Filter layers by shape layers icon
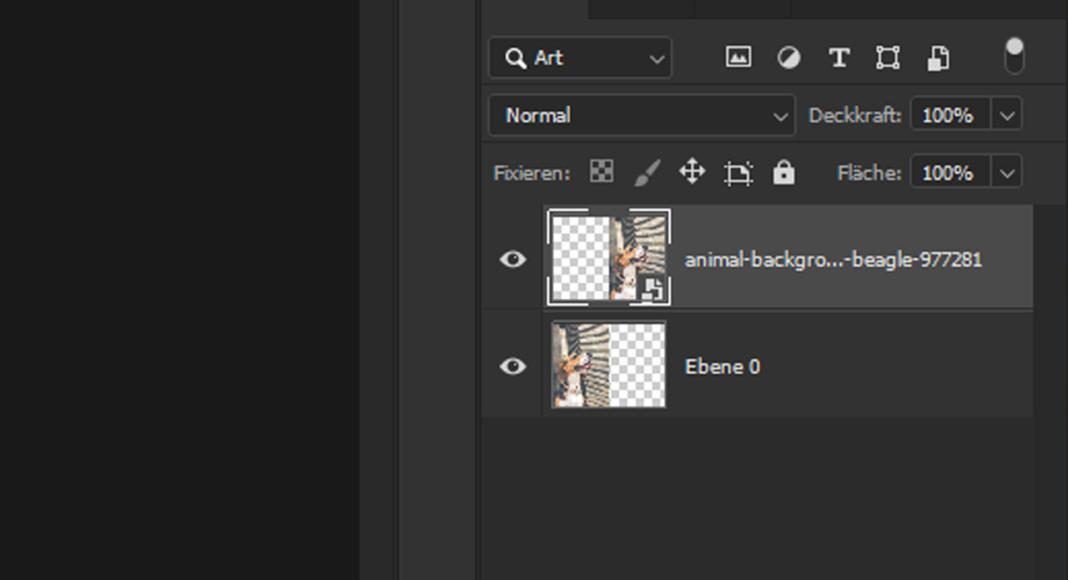 pyautogui.click(x=888, y=58)
